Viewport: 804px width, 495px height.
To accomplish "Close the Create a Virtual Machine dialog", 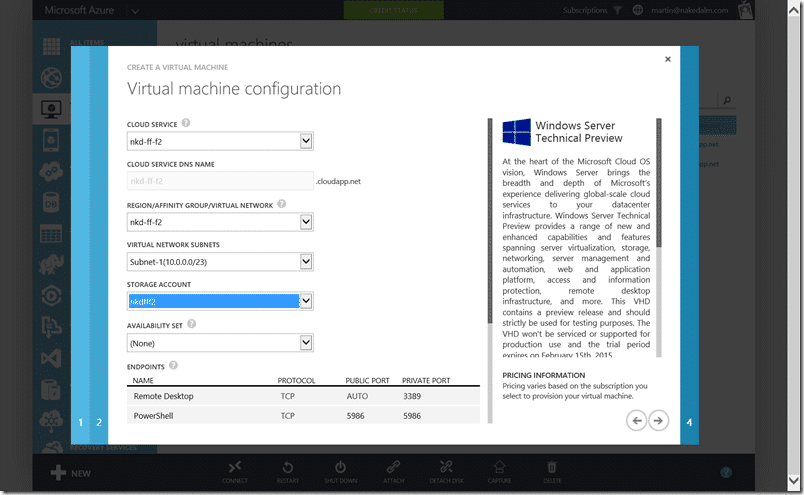I will [668, 59].
